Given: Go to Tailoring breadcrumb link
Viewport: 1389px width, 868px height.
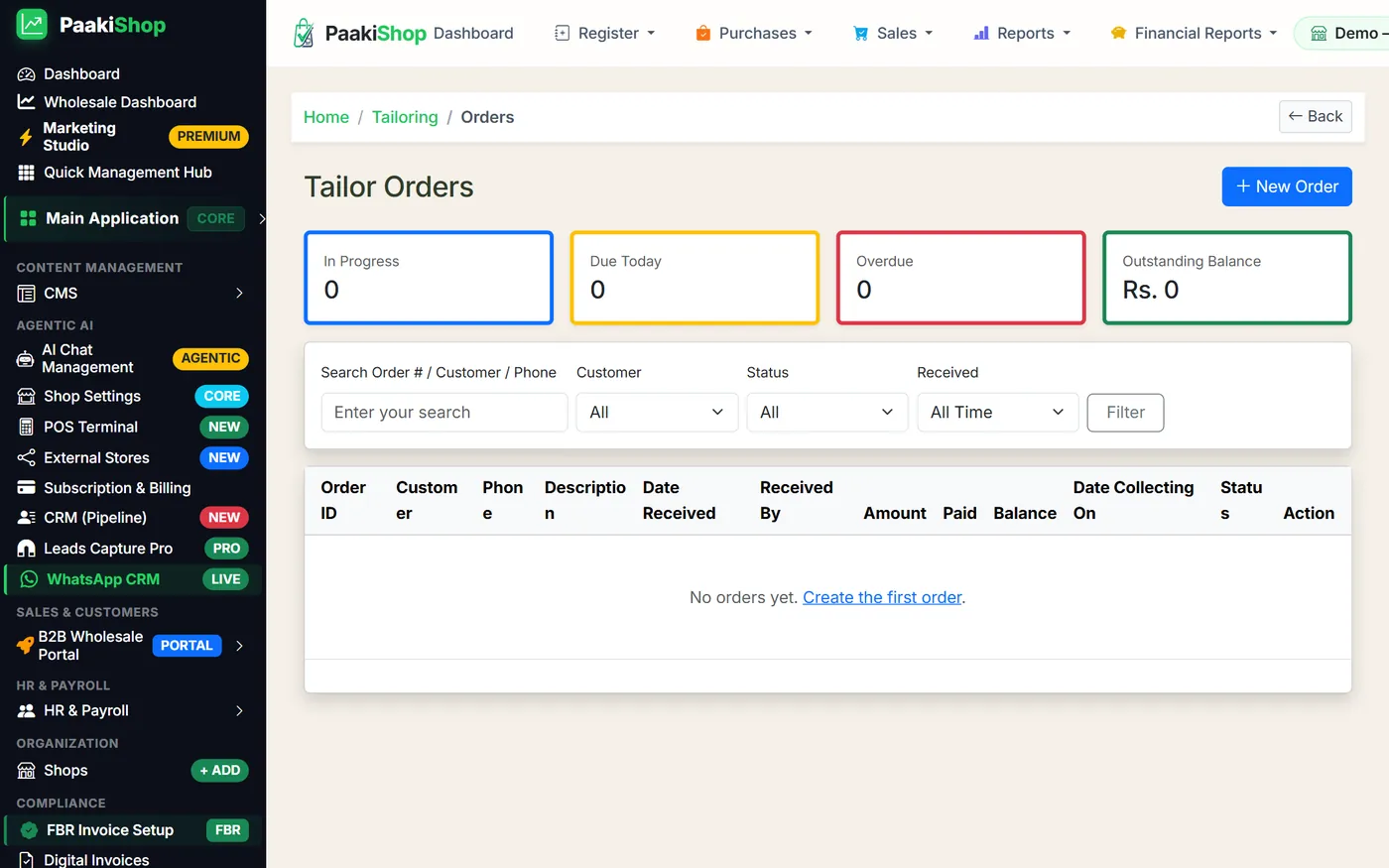Looking at the screenshot, I should click(x=405, y=117).
